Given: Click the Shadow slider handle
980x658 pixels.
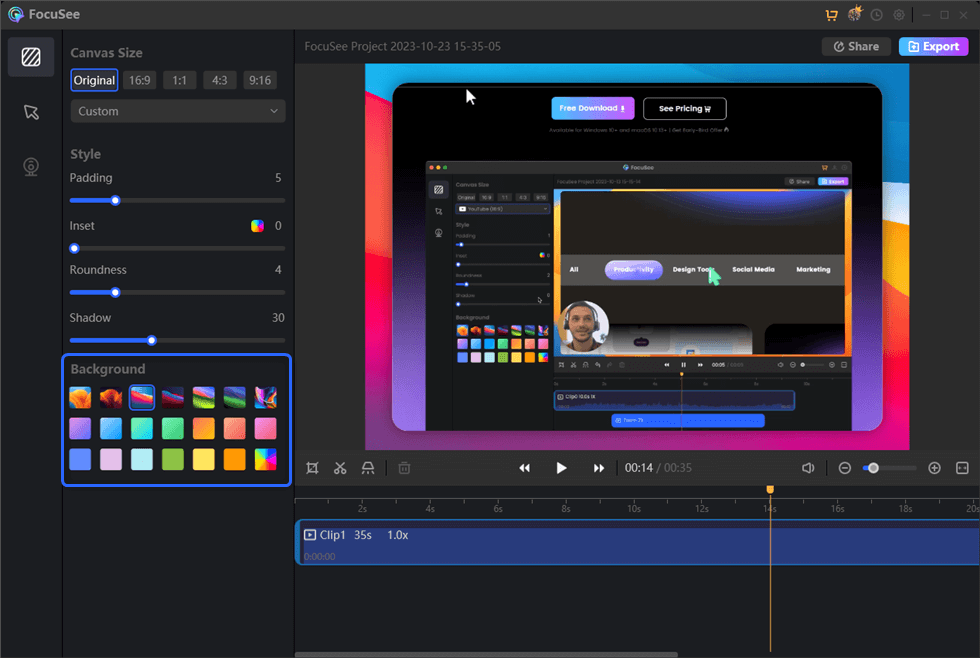Looking at the screenshot, I should tap(151, 341).
